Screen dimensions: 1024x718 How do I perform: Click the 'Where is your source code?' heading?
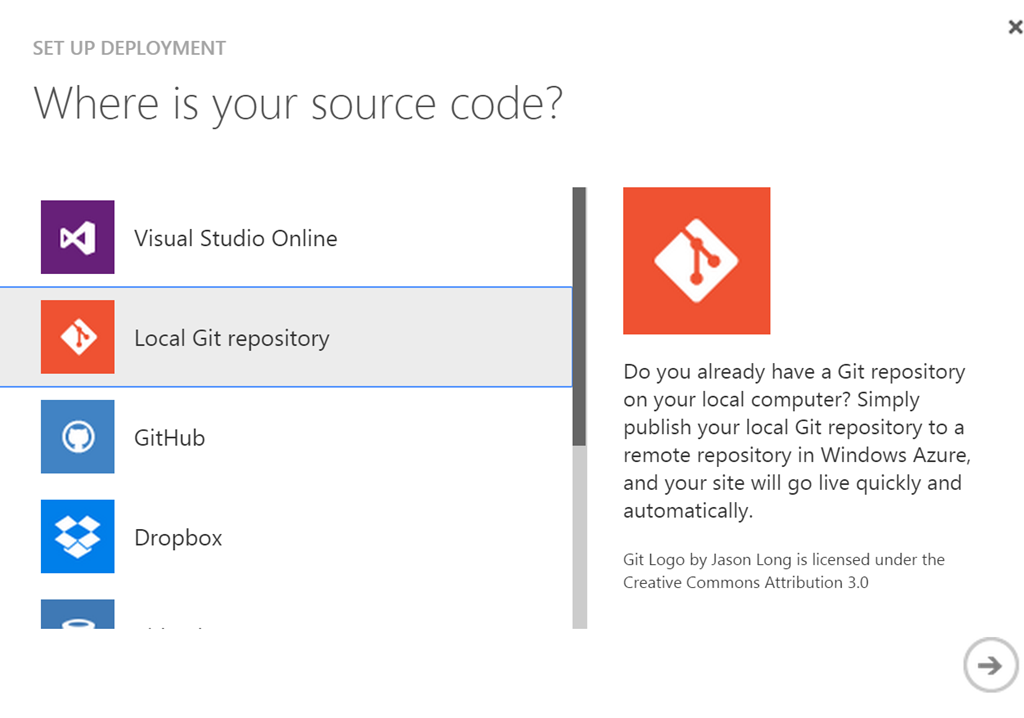click(298, 104)
